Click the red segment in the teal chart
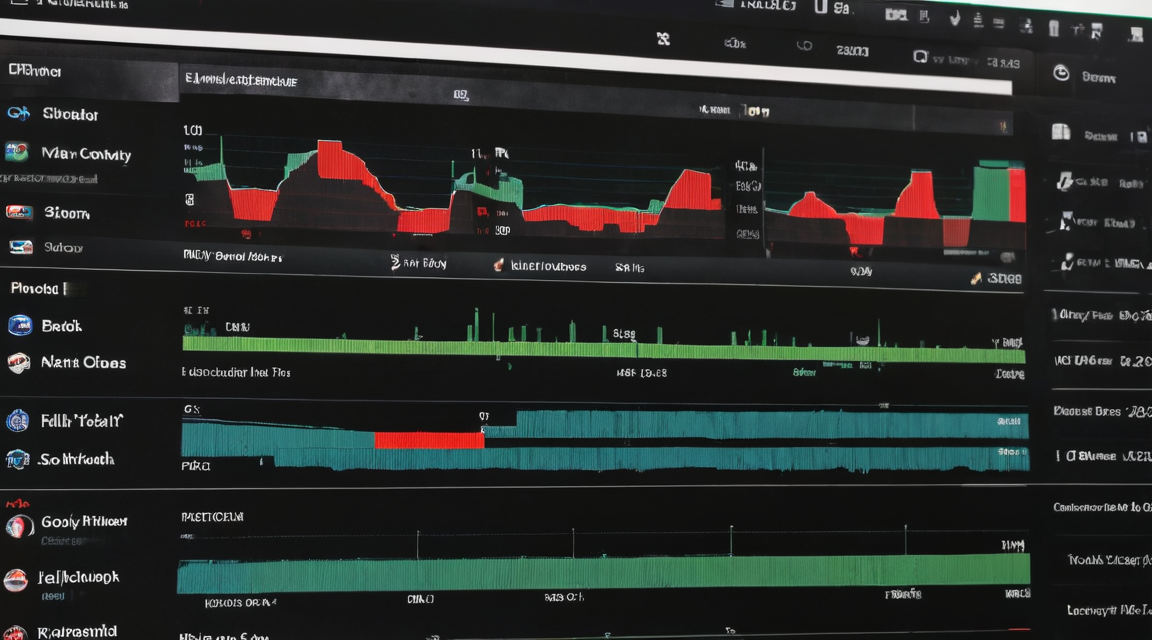The width and height of the screenshot is (1152, 640). pos(429,440)
